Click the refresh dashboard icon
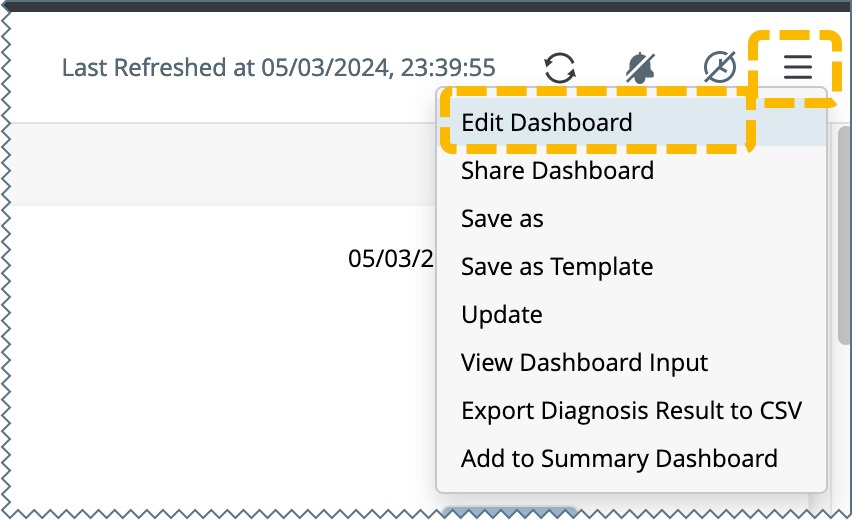Viewport: 852px width, 520px height. tap(560, 68)
